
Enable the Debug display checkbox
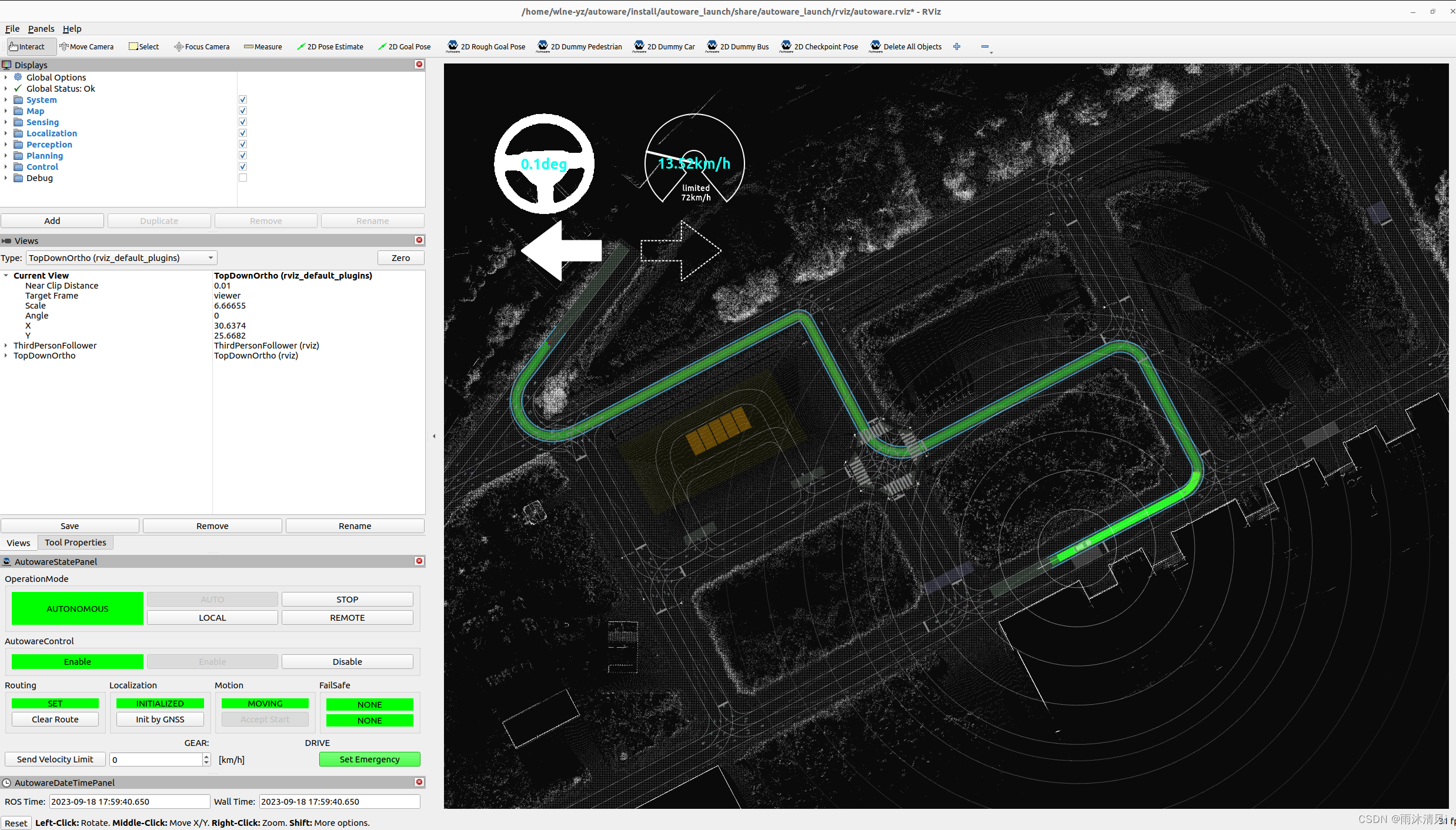click(x=243, y=178)
